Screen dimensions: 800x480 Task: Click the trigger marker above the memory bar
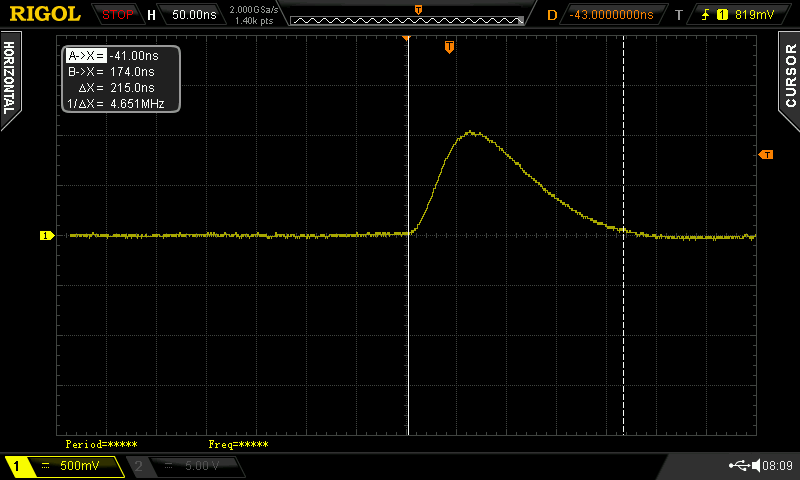tap(418, 10)
